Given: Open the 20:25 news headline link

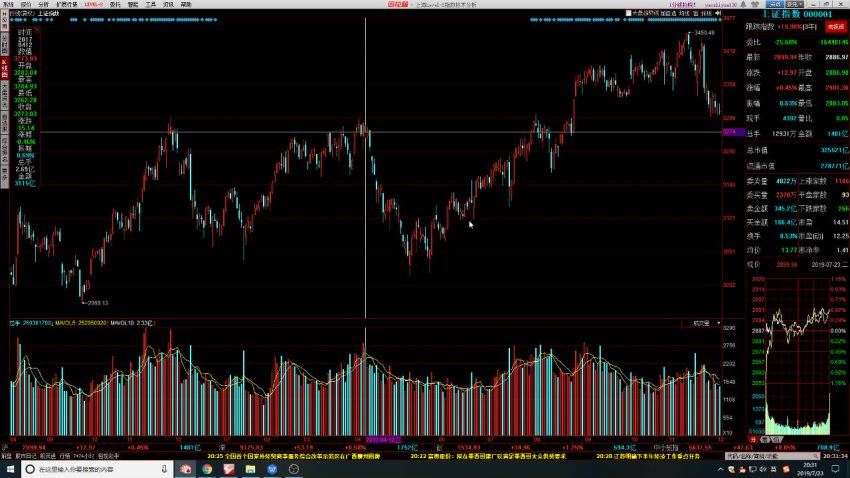Looking at the screenshot, I should coord(293,456).
